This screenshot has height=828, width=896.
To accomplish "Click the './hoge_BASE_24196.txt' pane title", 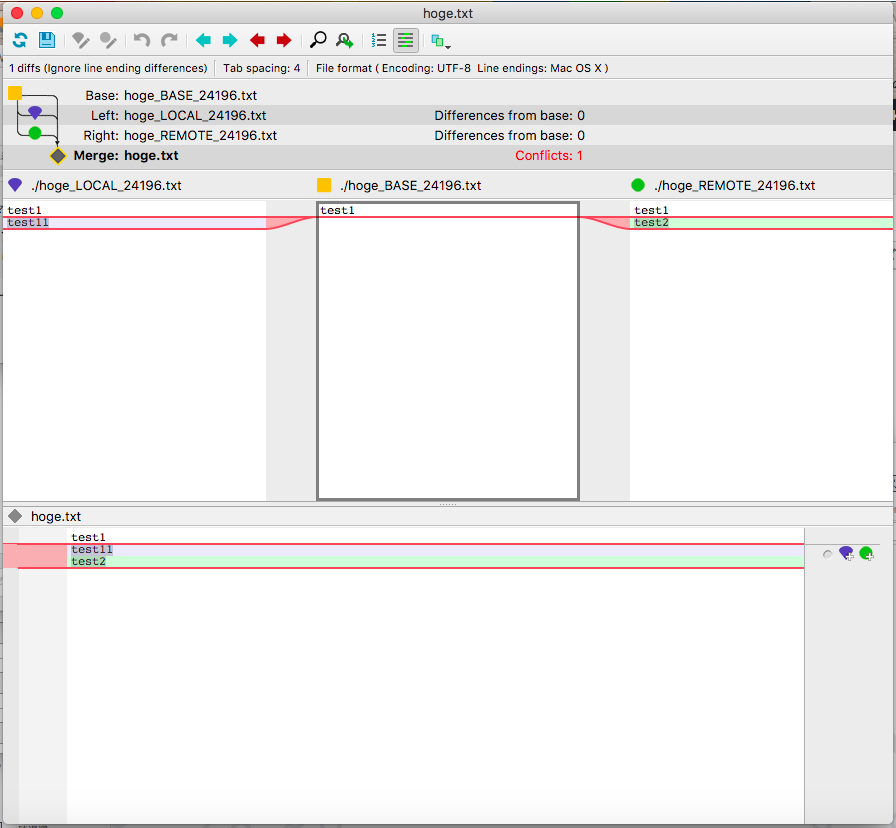I will tap(410, 186).
